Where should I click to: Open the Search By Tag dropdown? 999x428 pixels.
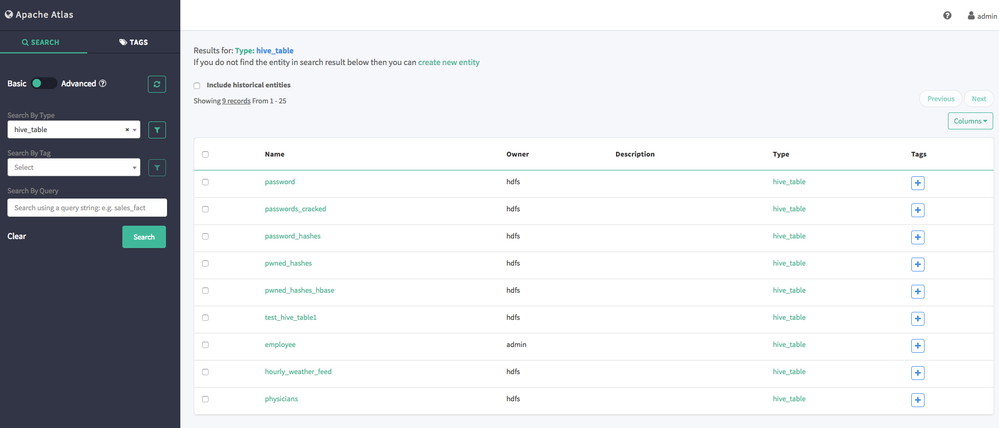73,168
